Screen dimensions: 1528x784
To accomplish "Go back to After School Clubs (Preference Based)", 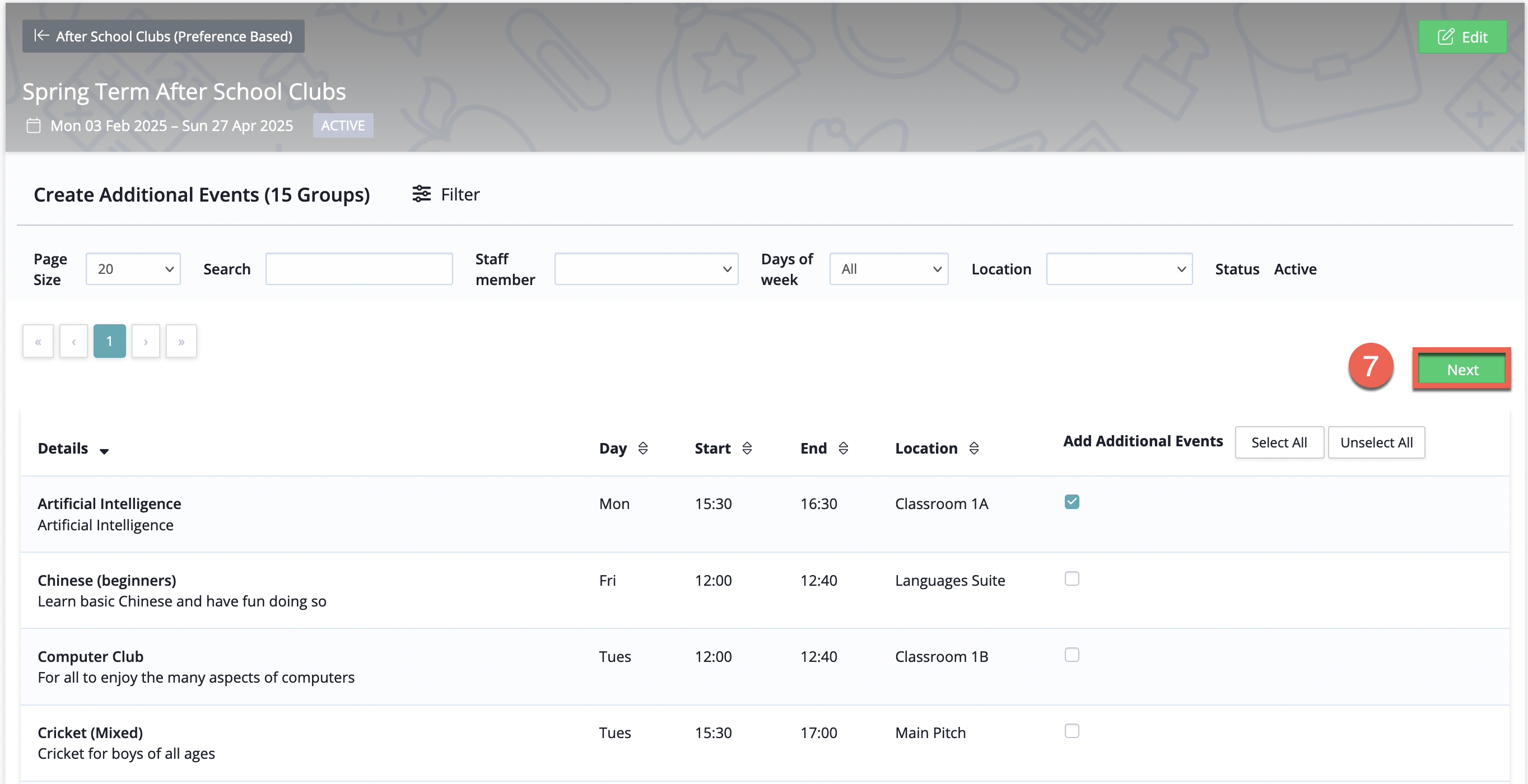I will click(163, 36).
